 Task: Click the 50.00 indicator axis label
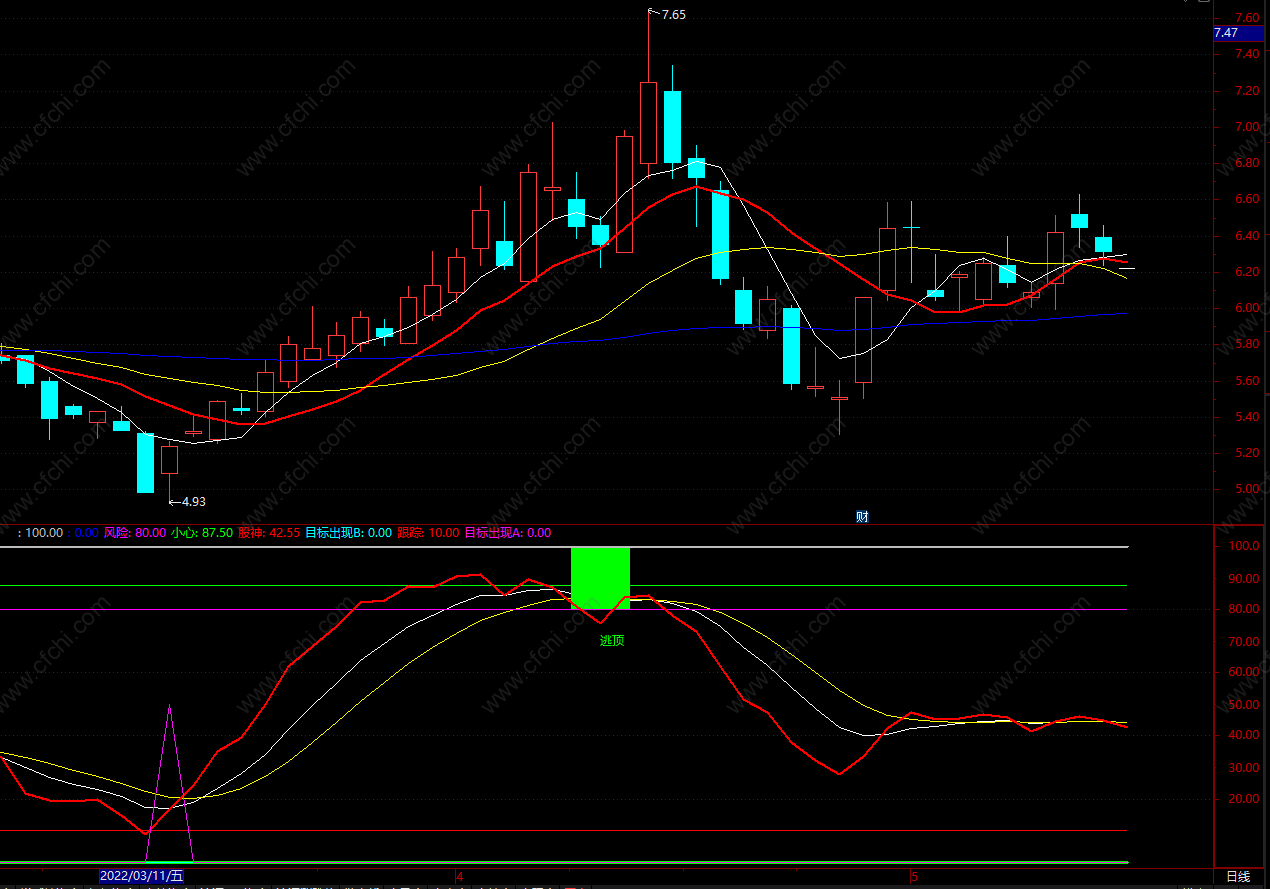click(1245, 705)
